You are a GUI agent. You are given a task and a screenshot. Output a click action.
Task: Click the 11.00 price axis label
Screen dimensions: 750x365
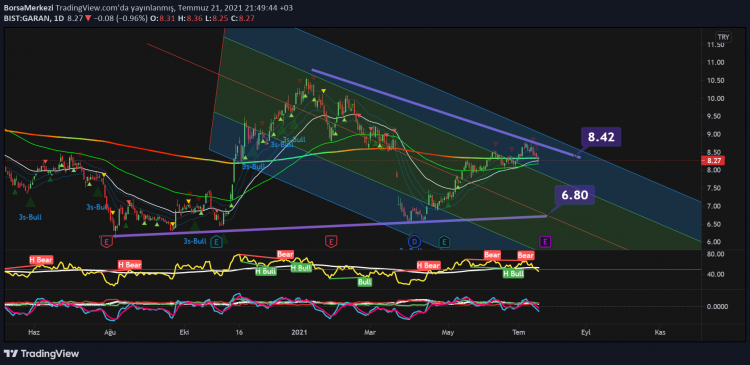pyautogui.click(x=717, y=63)
